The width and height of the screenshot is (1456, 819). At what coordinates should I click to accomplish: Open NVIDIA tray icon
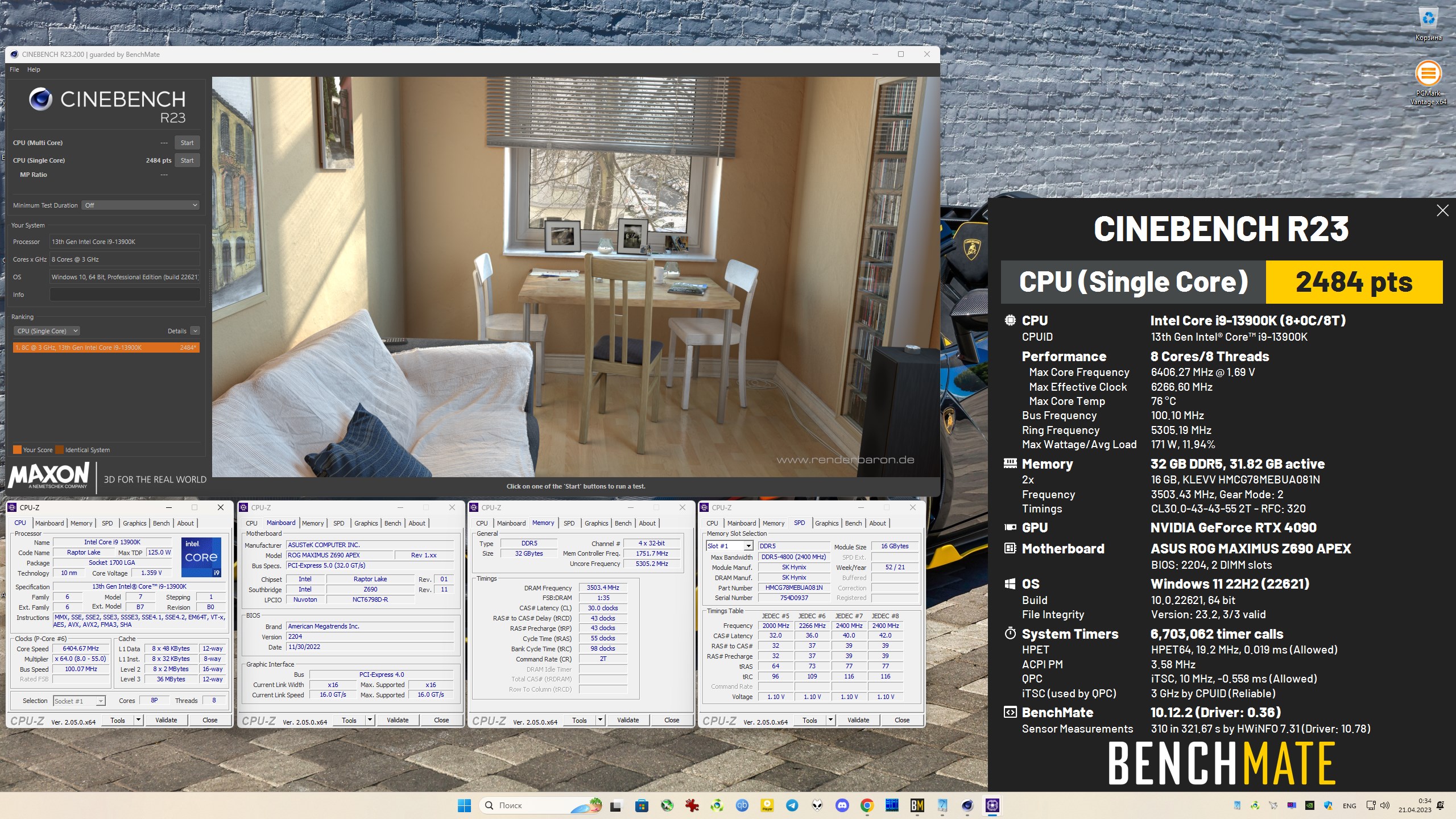(x=1309, y=805)
